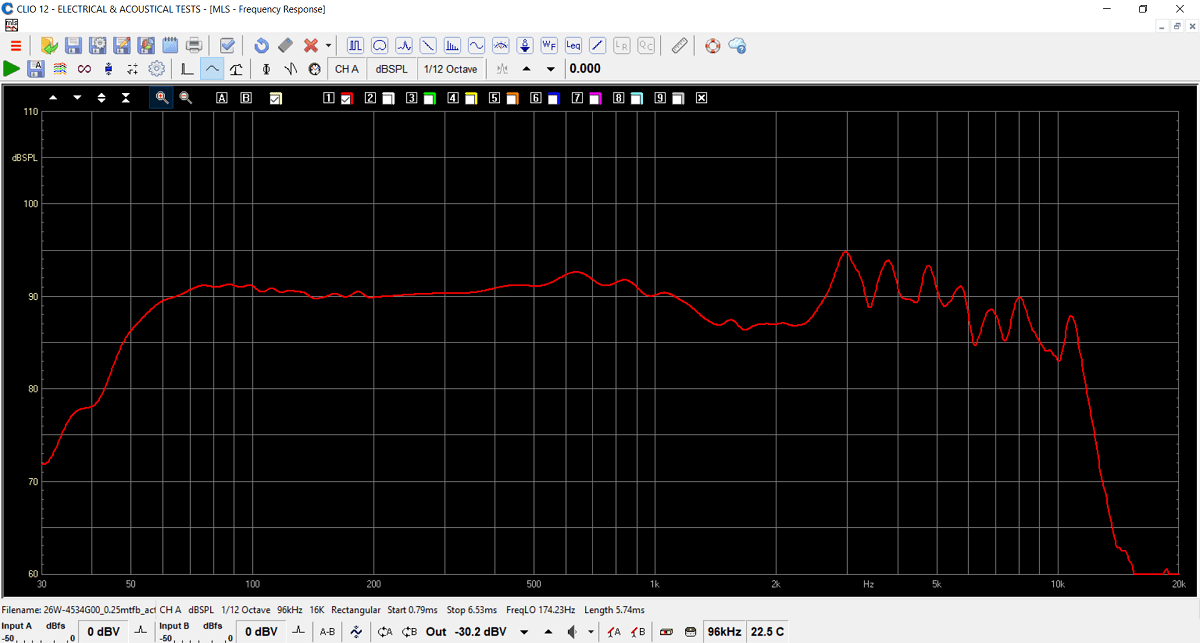Toggle the yellow main curve checkbox
Image resolution: width=1200 pixels, height=643 pixels.
point(276,98)
